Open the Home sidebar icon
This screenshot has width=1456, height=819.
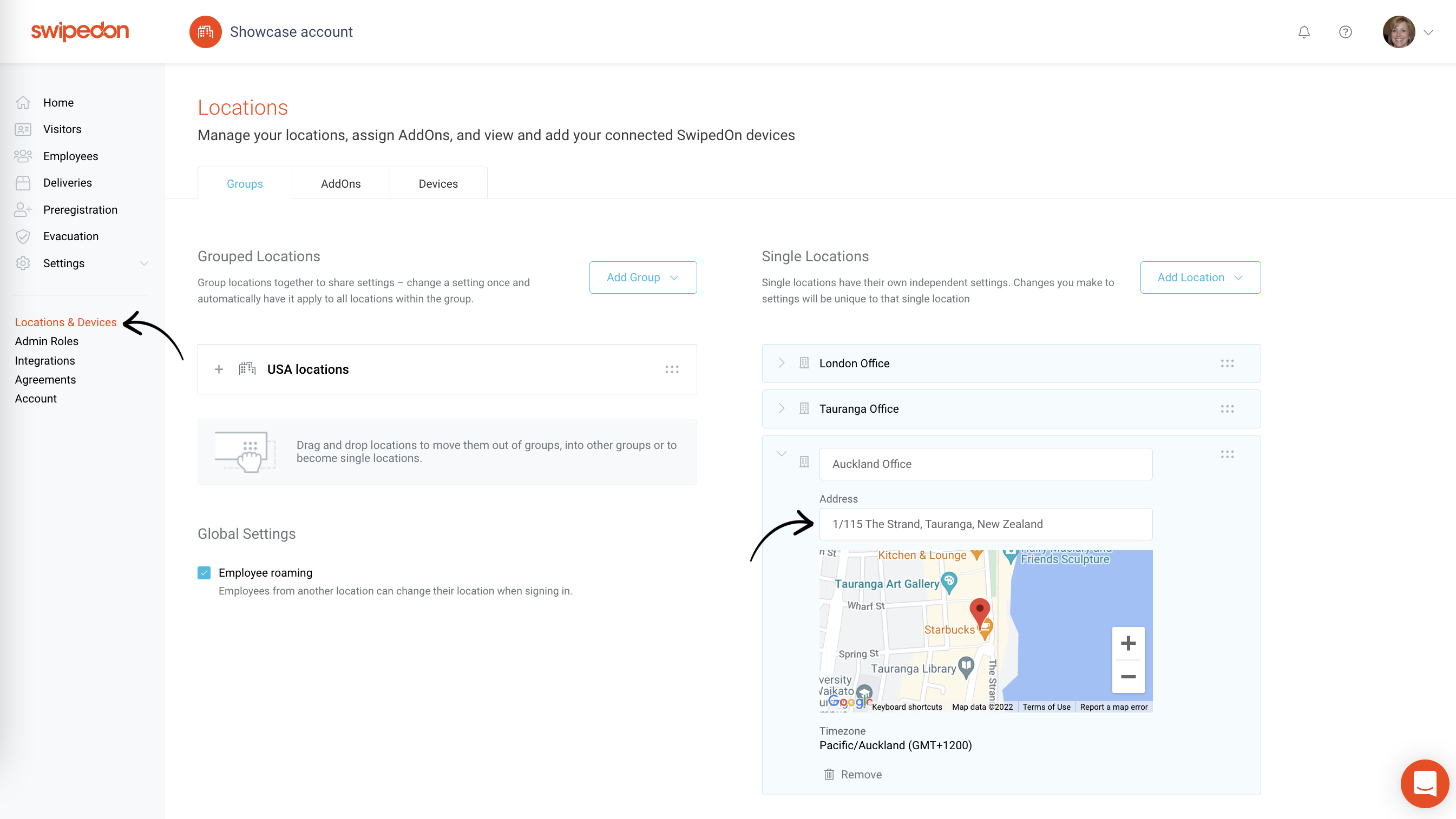[x=23, y=102]
